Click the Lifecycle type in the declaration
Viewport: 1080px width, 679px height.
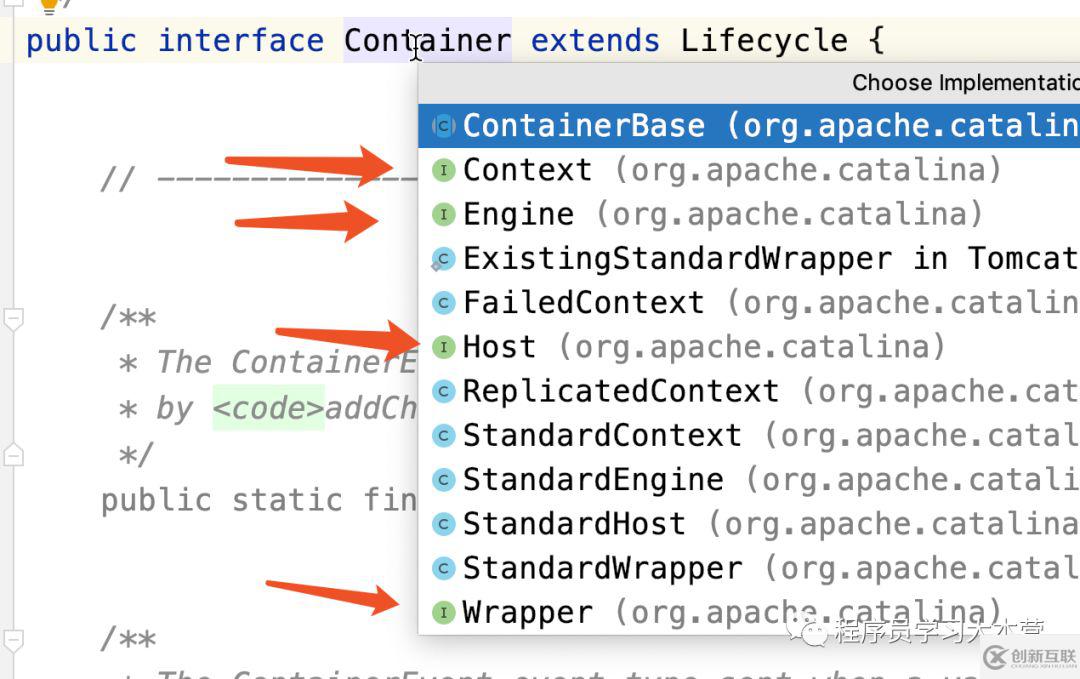click(764, 41)
